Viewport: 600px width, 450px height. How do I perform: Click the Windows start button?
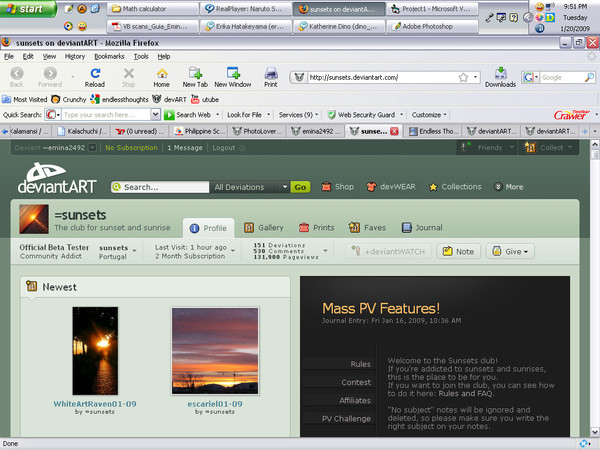28,9
